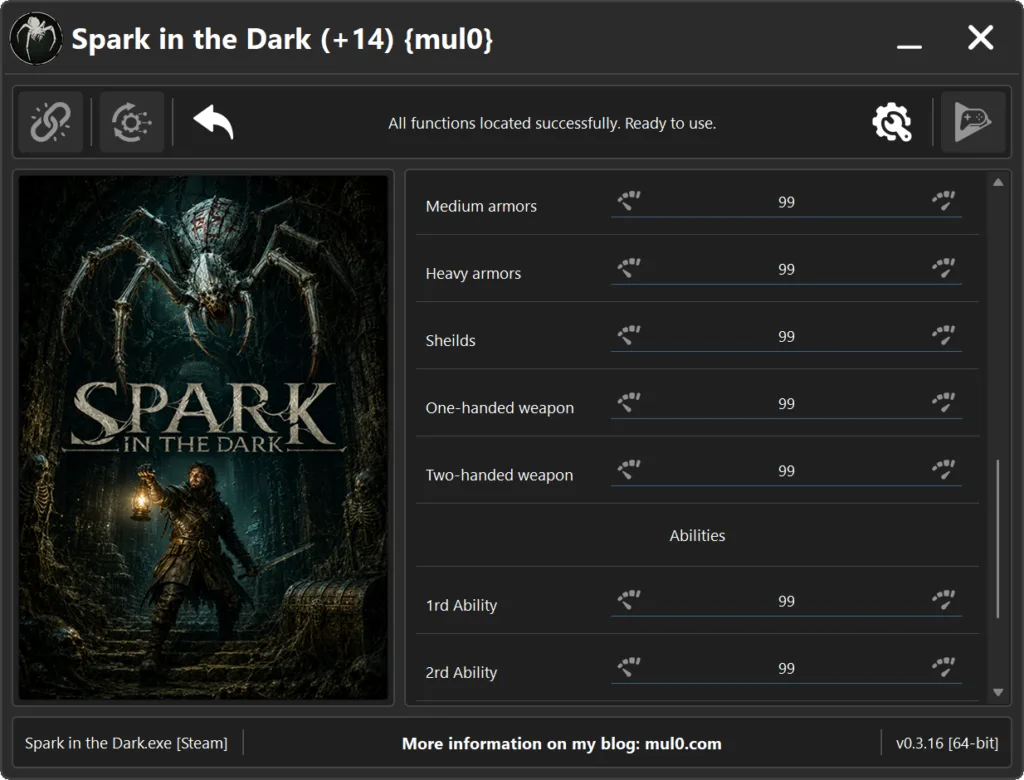Click left hand icon for Sheilds
The width and height of the screenshot is (1024, 780).
click(630, 335)
